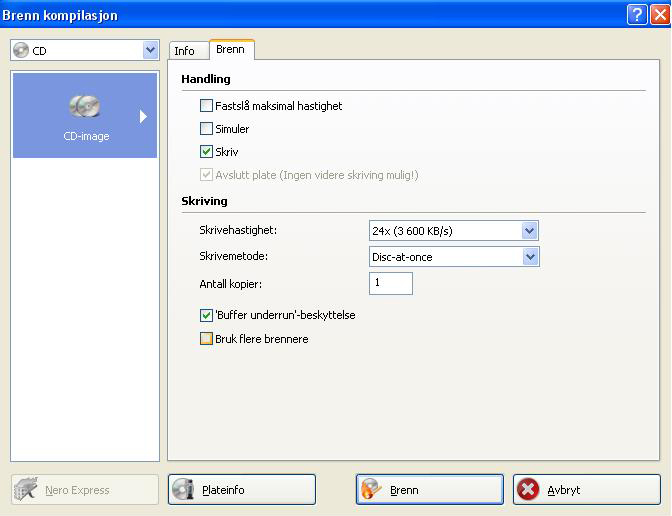Image resolution: width=672 pixels, height=516 pixels.
Task: Toggle the Simuler checkbox
Action: tap(206, 129)
